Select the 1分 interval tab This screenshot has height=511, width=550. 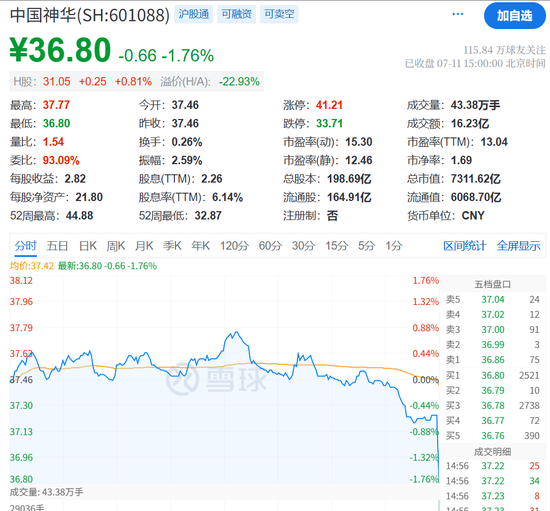pos(394,246)
